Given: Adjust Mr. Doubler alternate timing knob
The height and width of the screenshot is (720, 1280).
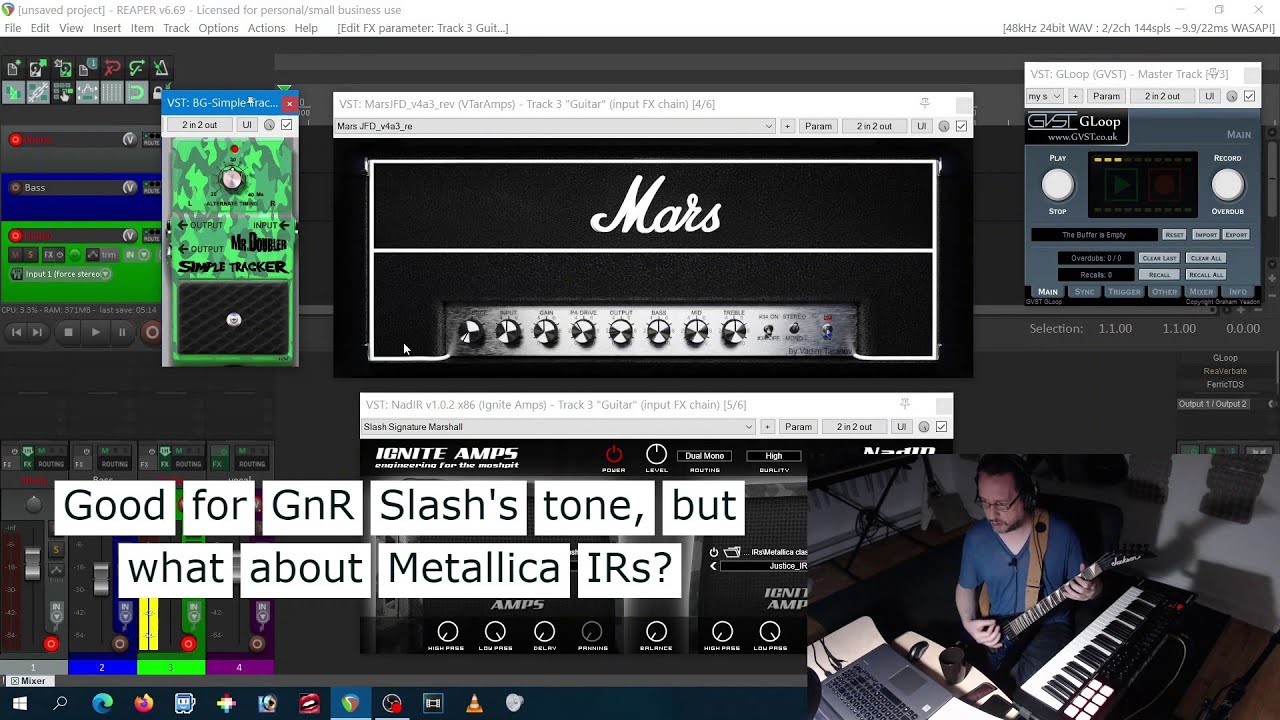Looking at the screenshot, I should pos(232,179).
